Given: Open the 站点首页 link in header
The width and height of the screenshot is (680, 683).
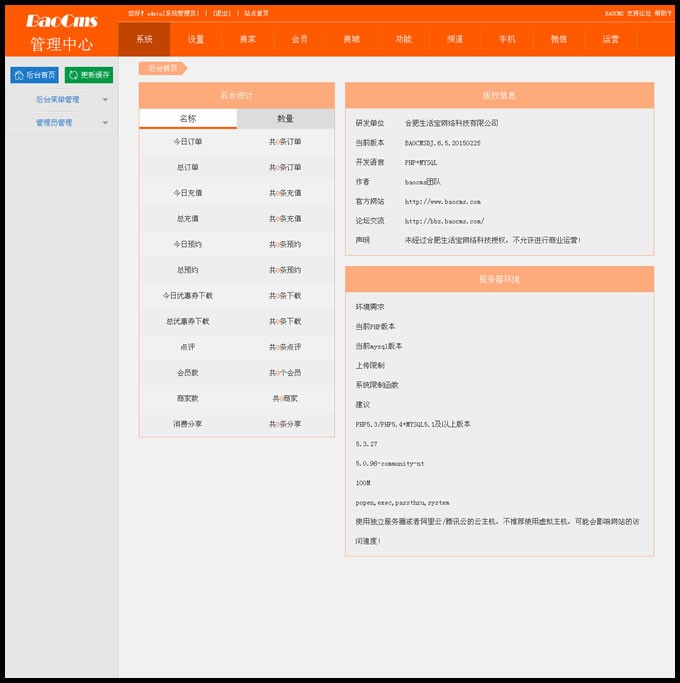Looking at the screenshot, I should 256,14.
